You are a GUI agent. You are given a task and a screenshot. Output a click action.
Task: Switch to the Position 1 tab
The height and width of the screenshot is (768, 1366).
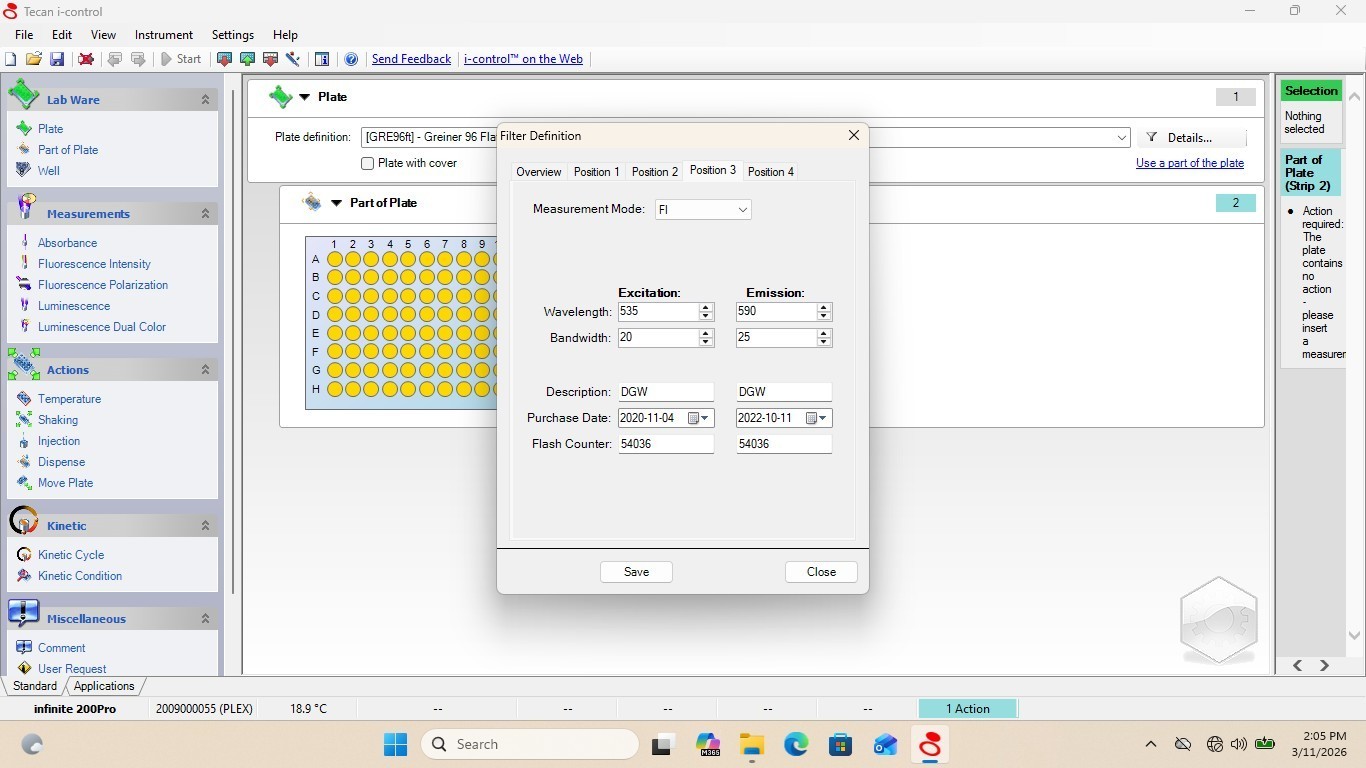point(596,172)
